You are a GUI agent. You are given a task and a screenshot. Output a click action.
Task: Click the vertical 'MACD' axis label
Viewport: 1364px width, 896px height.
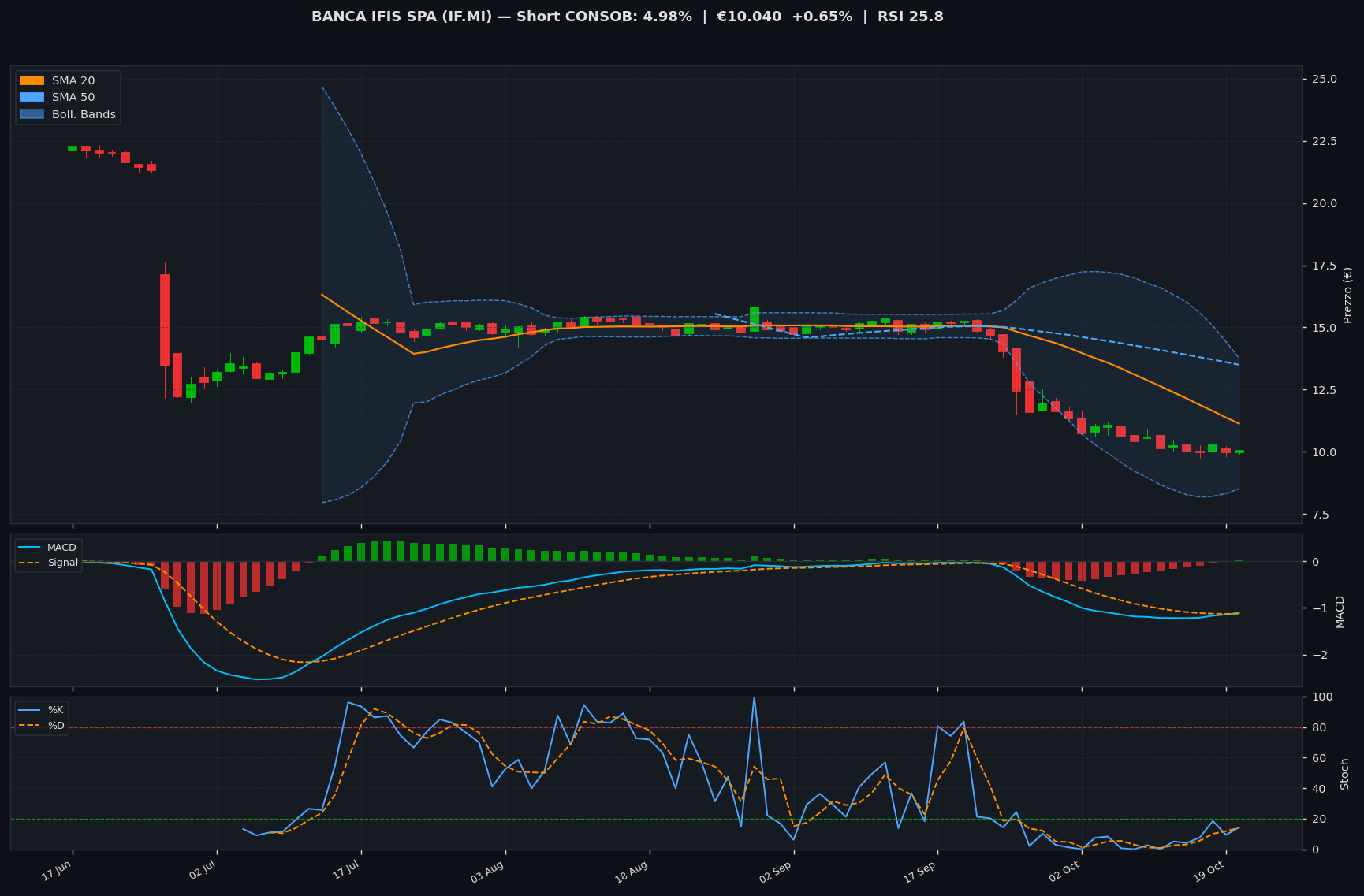tap(1340, 612)
